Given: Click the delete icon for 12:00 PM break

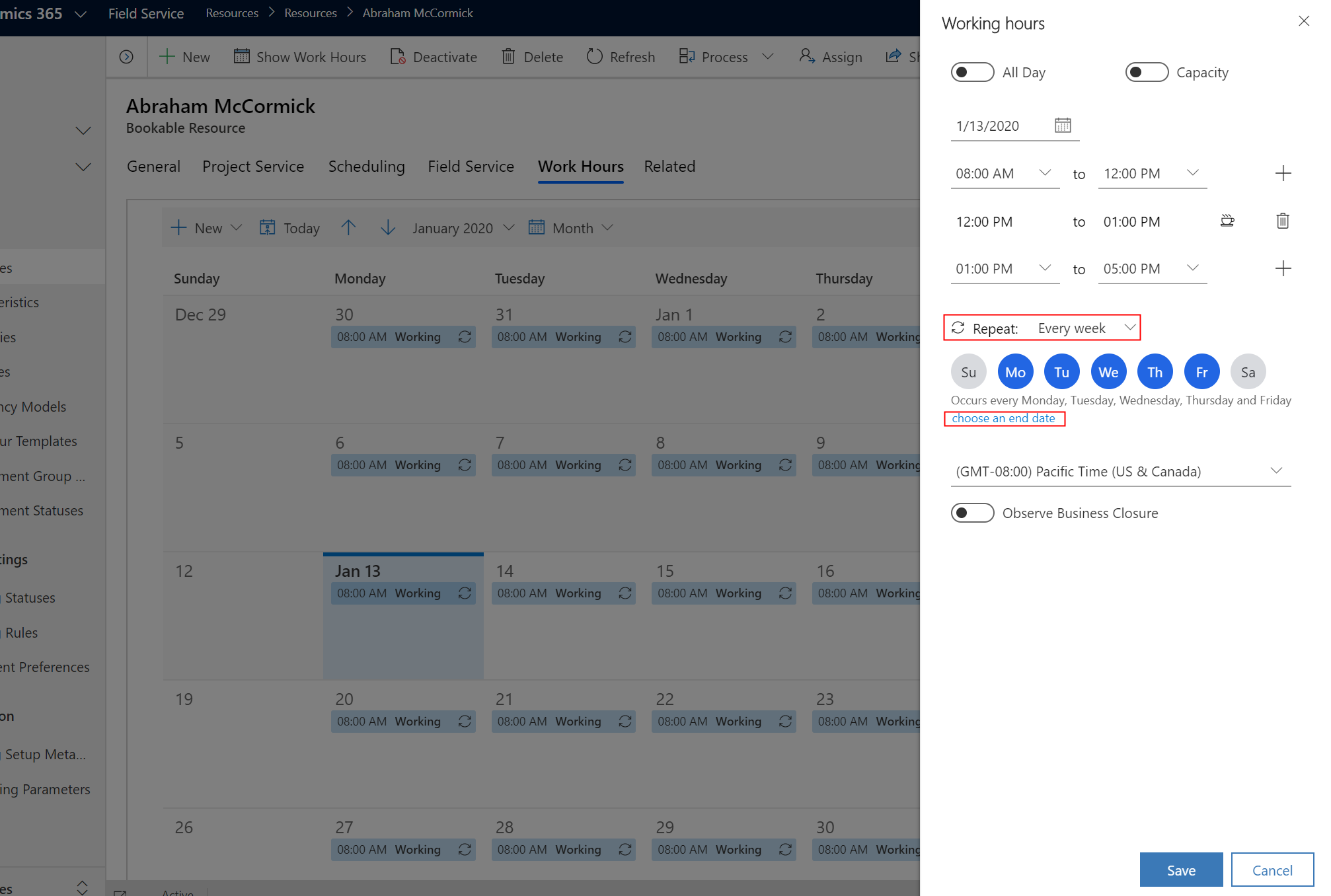Looking at the screenshot, I should tap(1283, 221).
